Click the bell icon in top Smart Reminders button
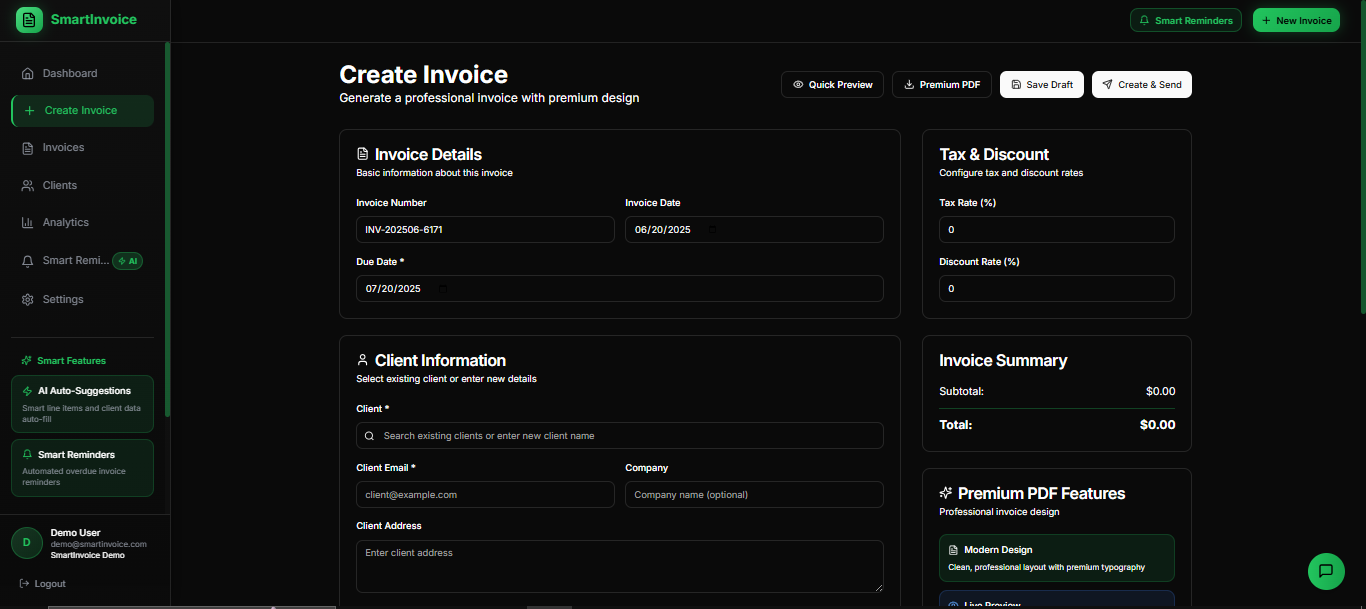 tap(1144, 20)
